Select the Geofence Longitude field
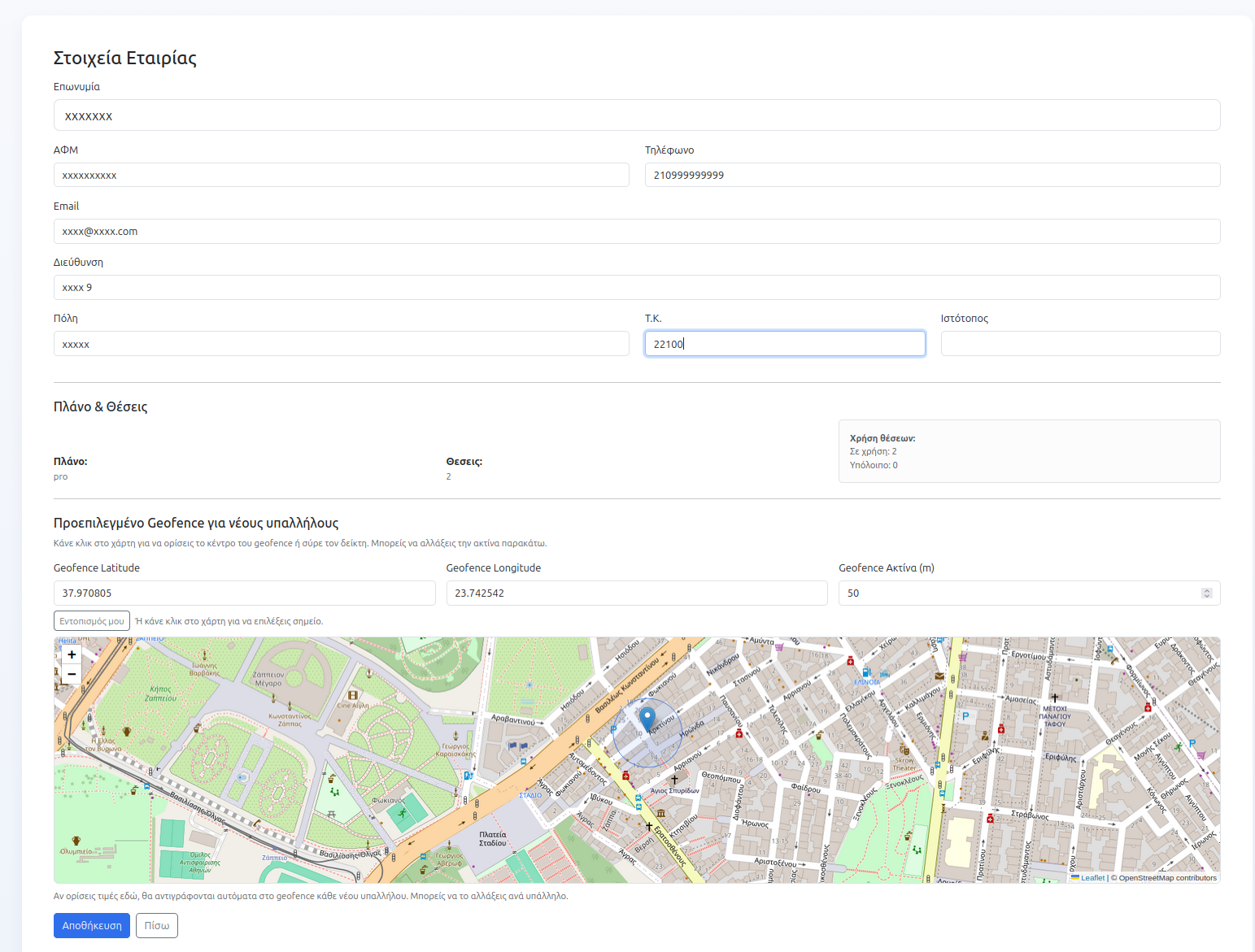Screen dimensions: 1255x952 [636, 593]
